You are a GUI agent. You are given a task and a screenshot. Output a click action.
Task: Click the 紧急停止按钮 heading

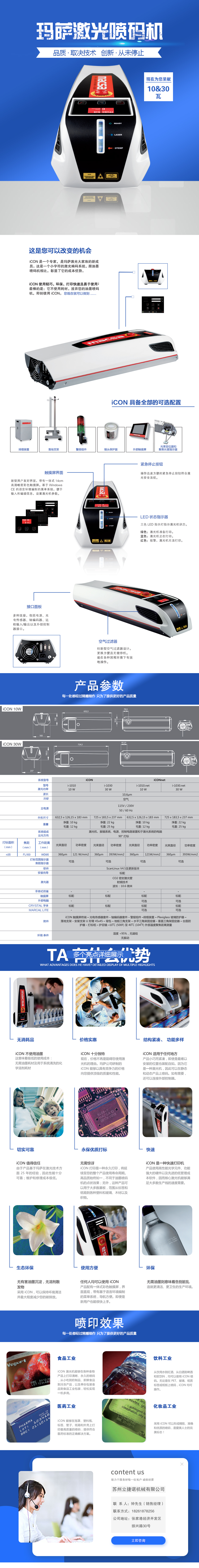pyautogui.click(x=152, y=464)
